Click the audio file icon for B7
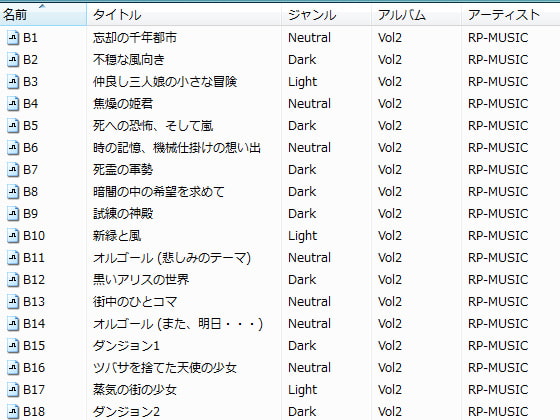This screenshot has height=420, width=560. pos(13,170)
